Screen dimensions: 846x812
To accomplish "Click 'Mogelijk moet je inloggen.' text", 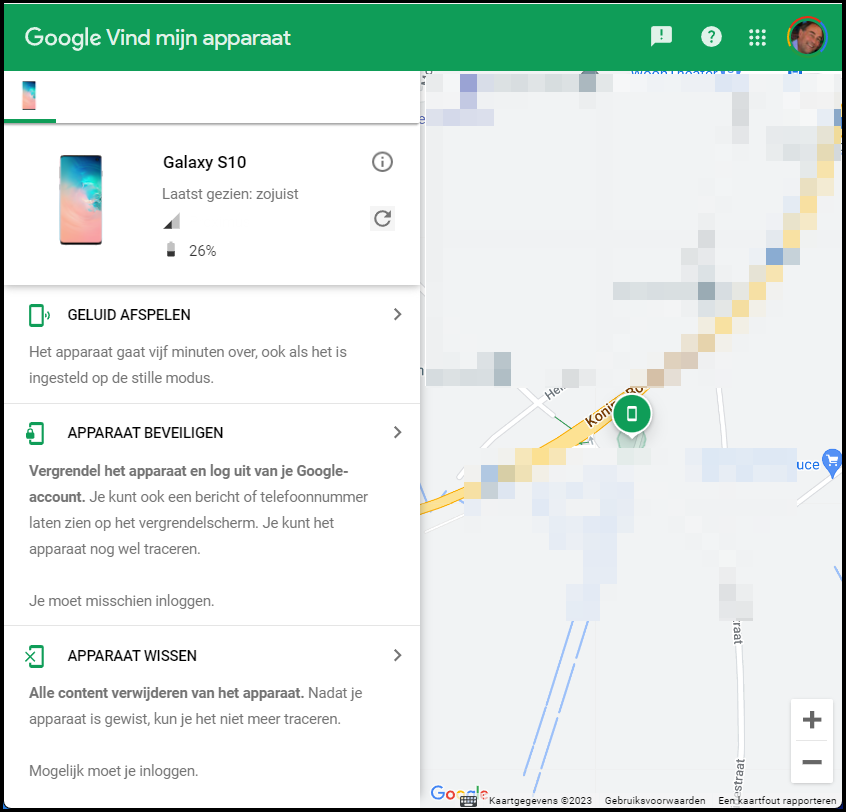I will click(114, 772).
